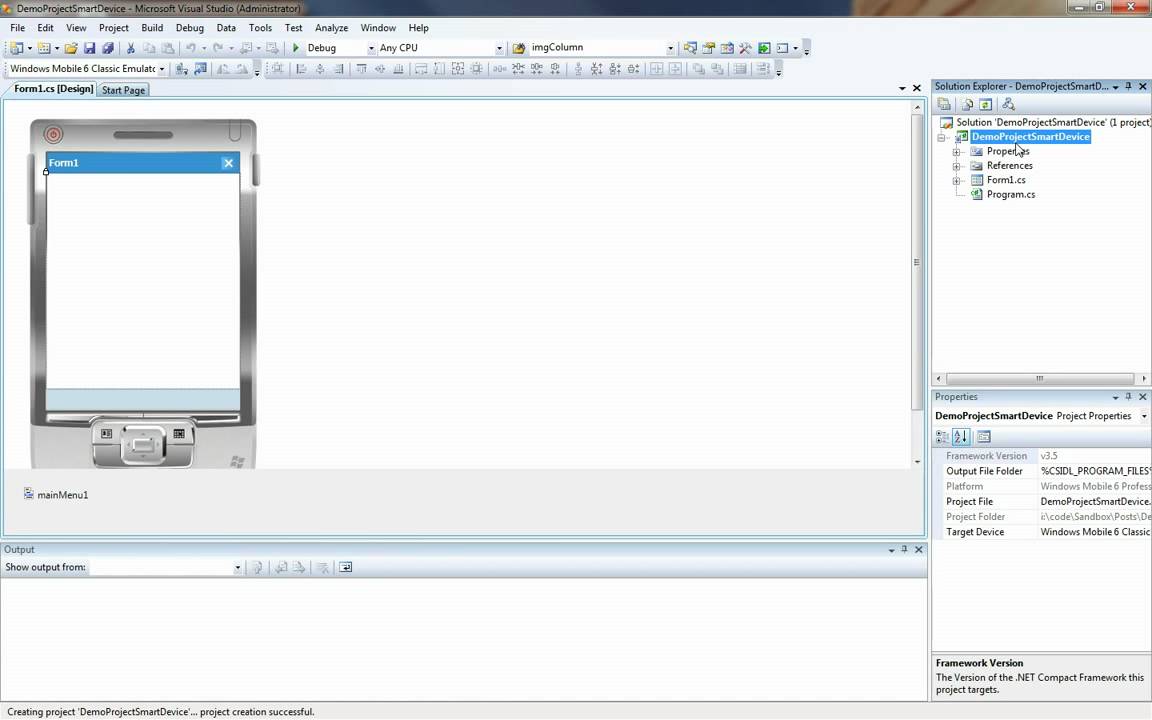Screen dimensions: 1152x720
Task: Click the Make Same Size layout icon
Action: (458, 69)
